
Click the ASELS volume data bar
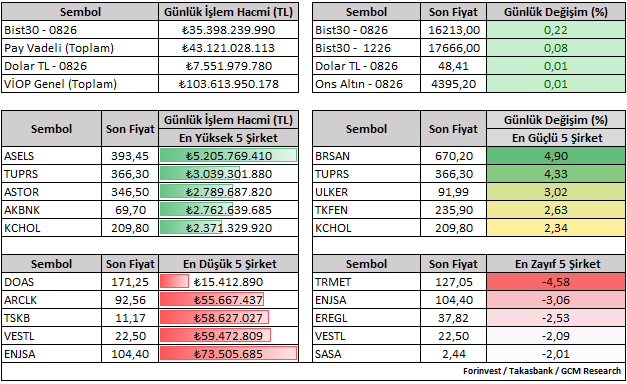(x=228, y=156)
